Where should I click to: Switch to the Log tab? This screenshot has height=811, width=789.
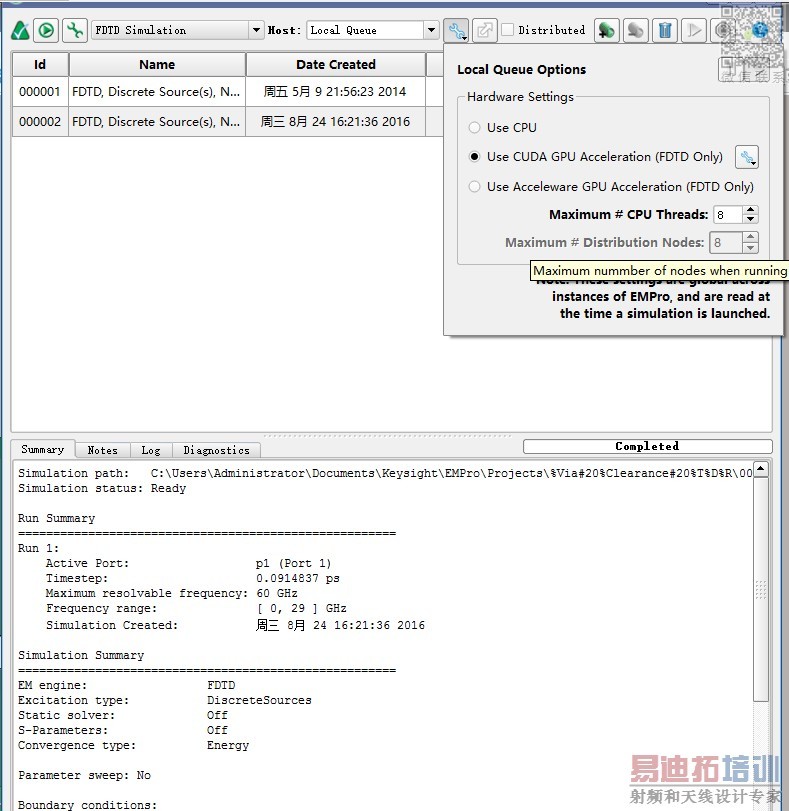pos(151,450)
